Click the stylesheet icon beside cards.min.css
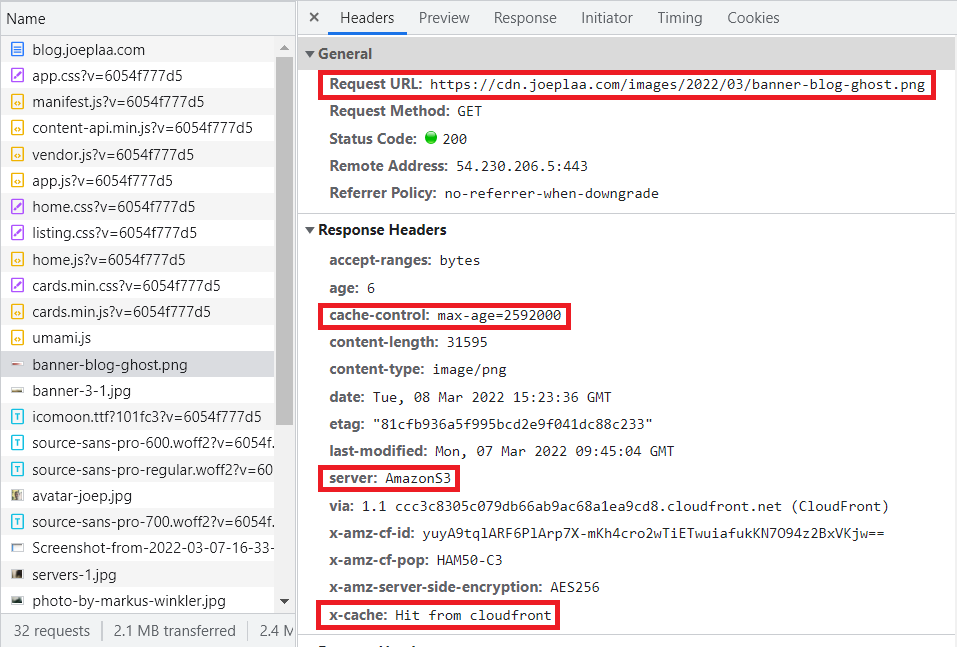The image size is (957, 647). click(18, 286)
